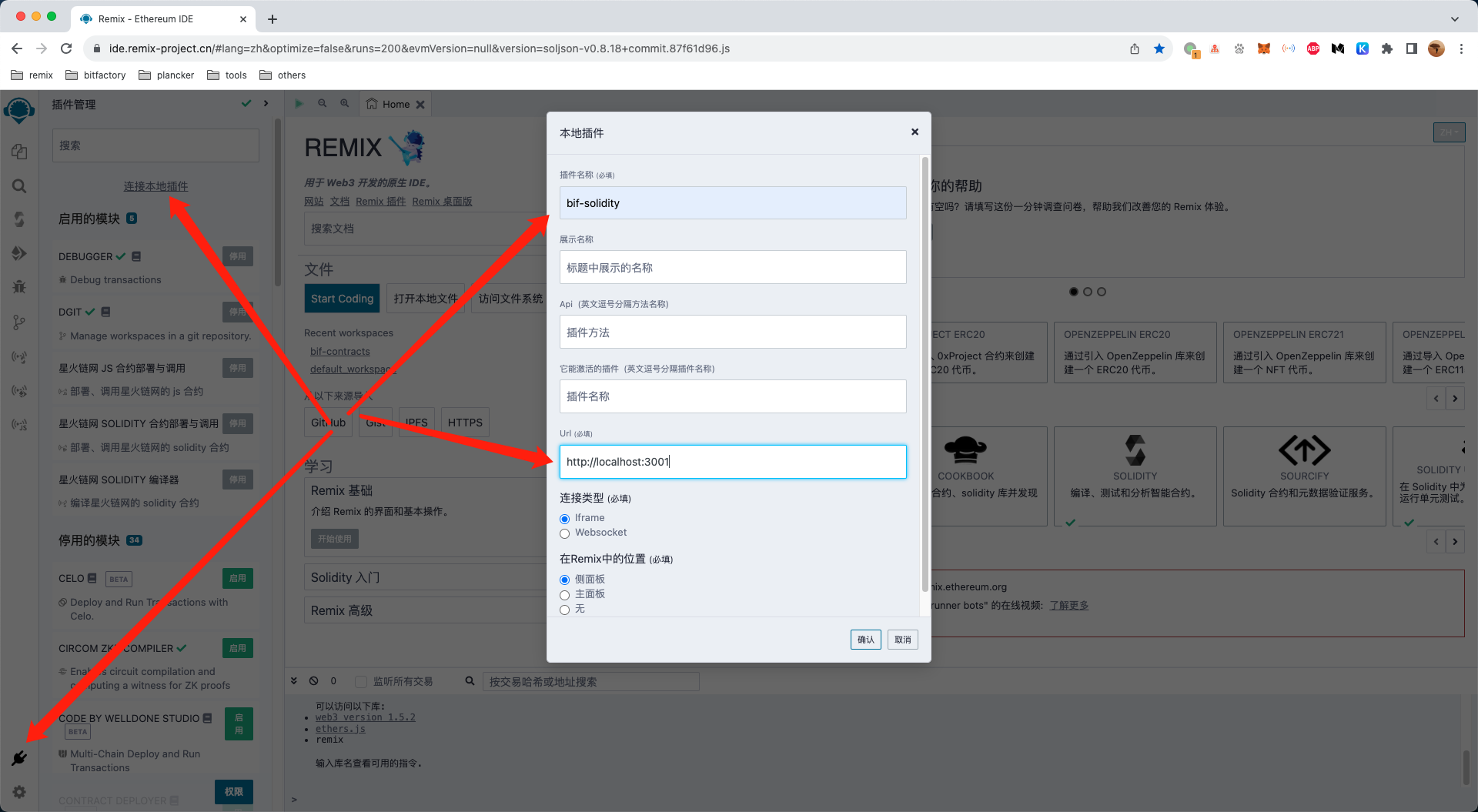Activate the CELO plugin
Screen dimensions: 1478x812
pyautogui.click(x=238, y=578)
